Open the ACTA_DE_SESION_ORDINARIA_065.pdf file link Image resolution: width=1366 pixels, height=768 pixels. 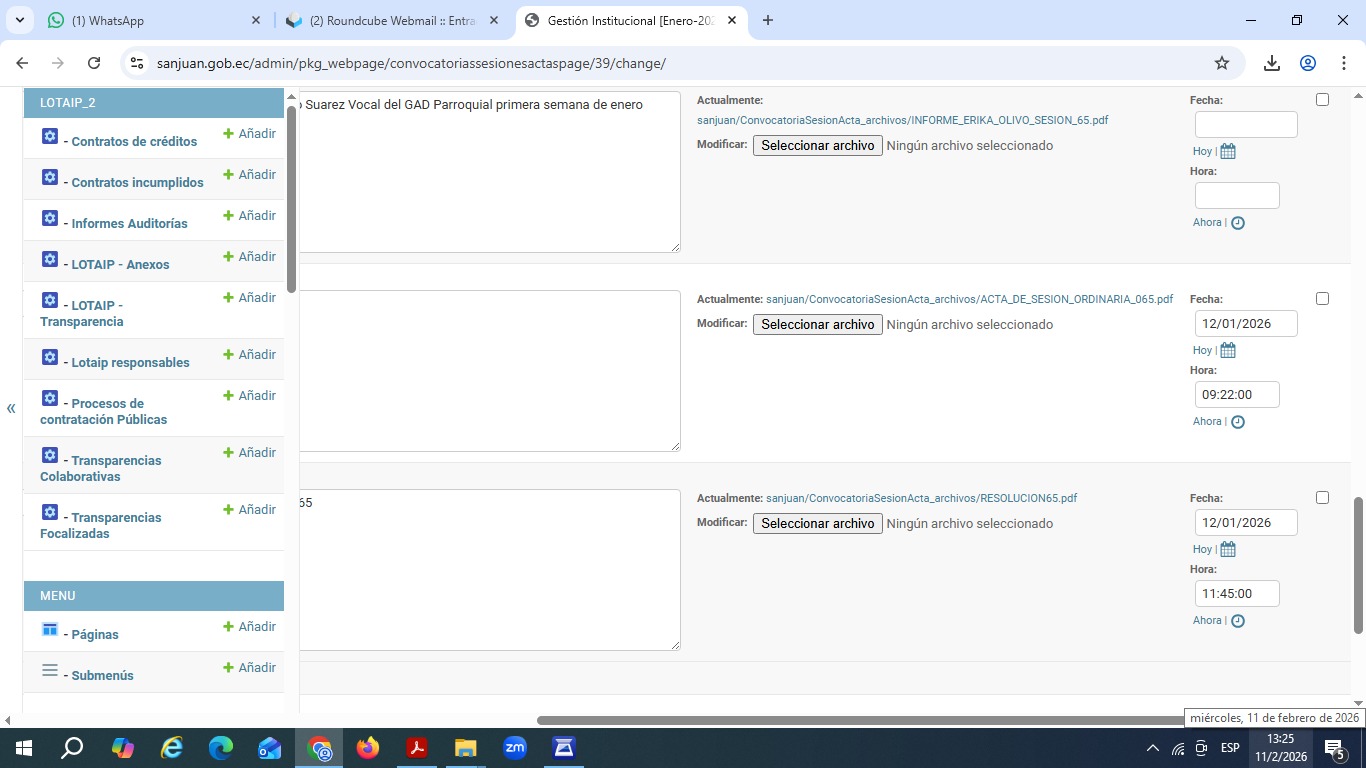(968, 299)
